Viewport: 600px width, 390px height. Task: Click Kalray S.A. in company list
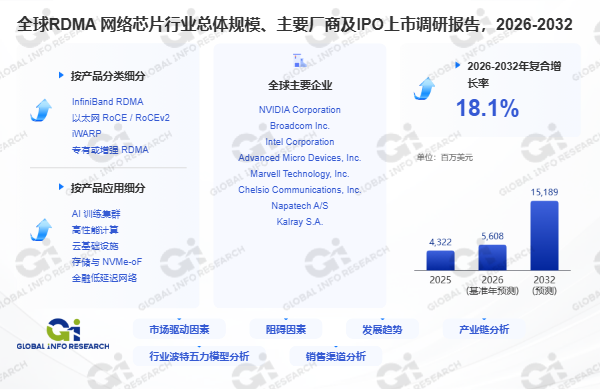(300, 222)
